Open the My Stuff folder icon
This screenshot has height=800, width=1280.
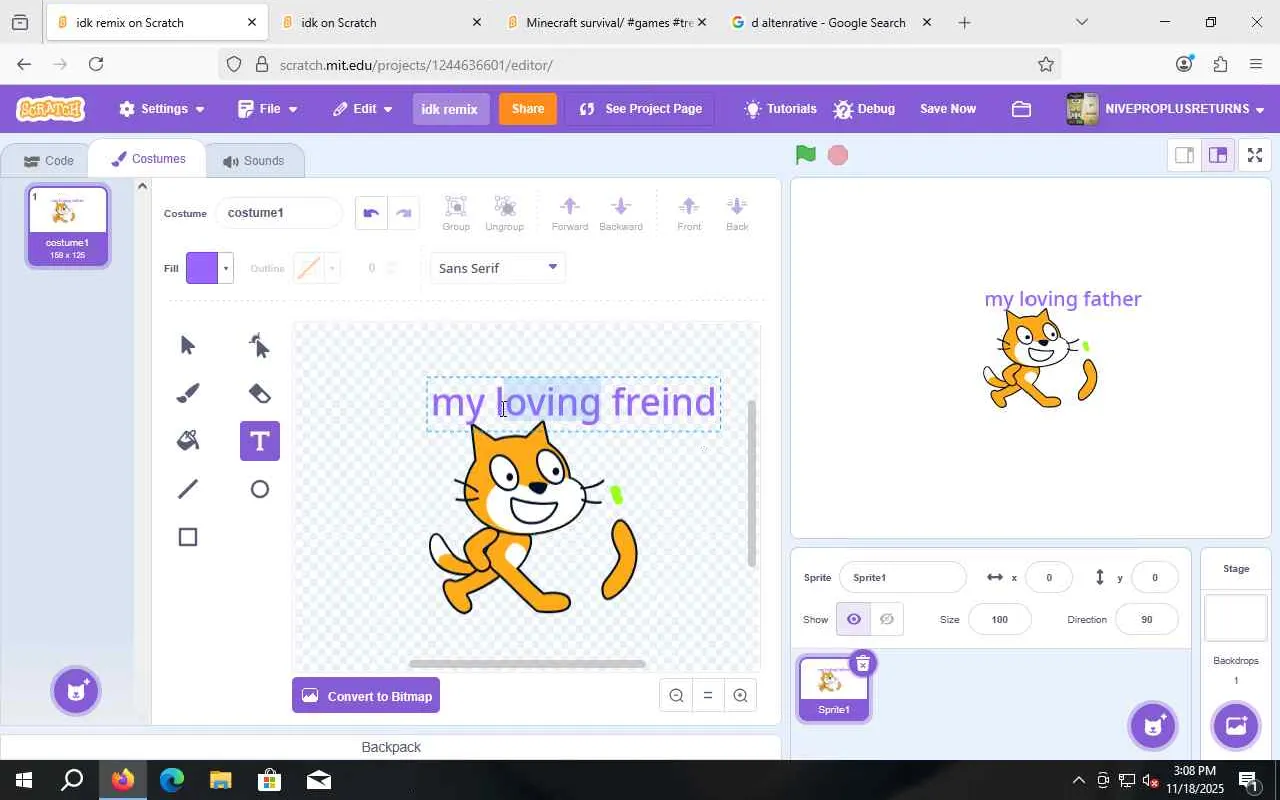pyautogui.click(x=1021, y=109)
